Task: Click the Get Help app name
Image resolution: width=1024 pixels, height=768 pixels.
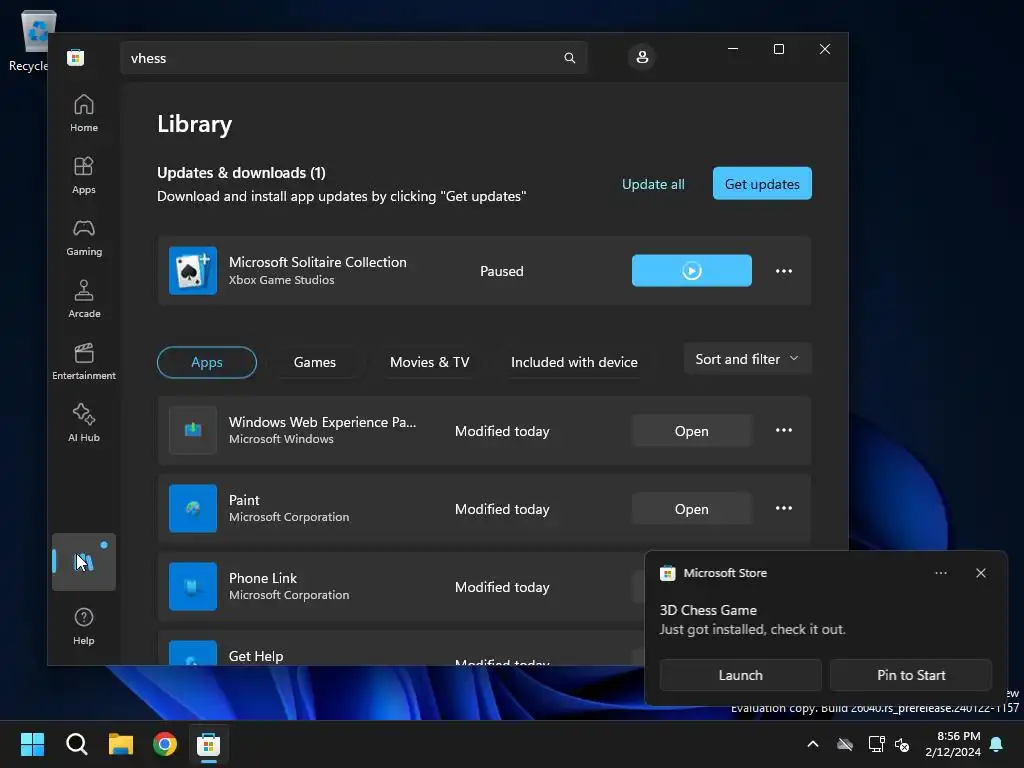Action: coord(256,656)
